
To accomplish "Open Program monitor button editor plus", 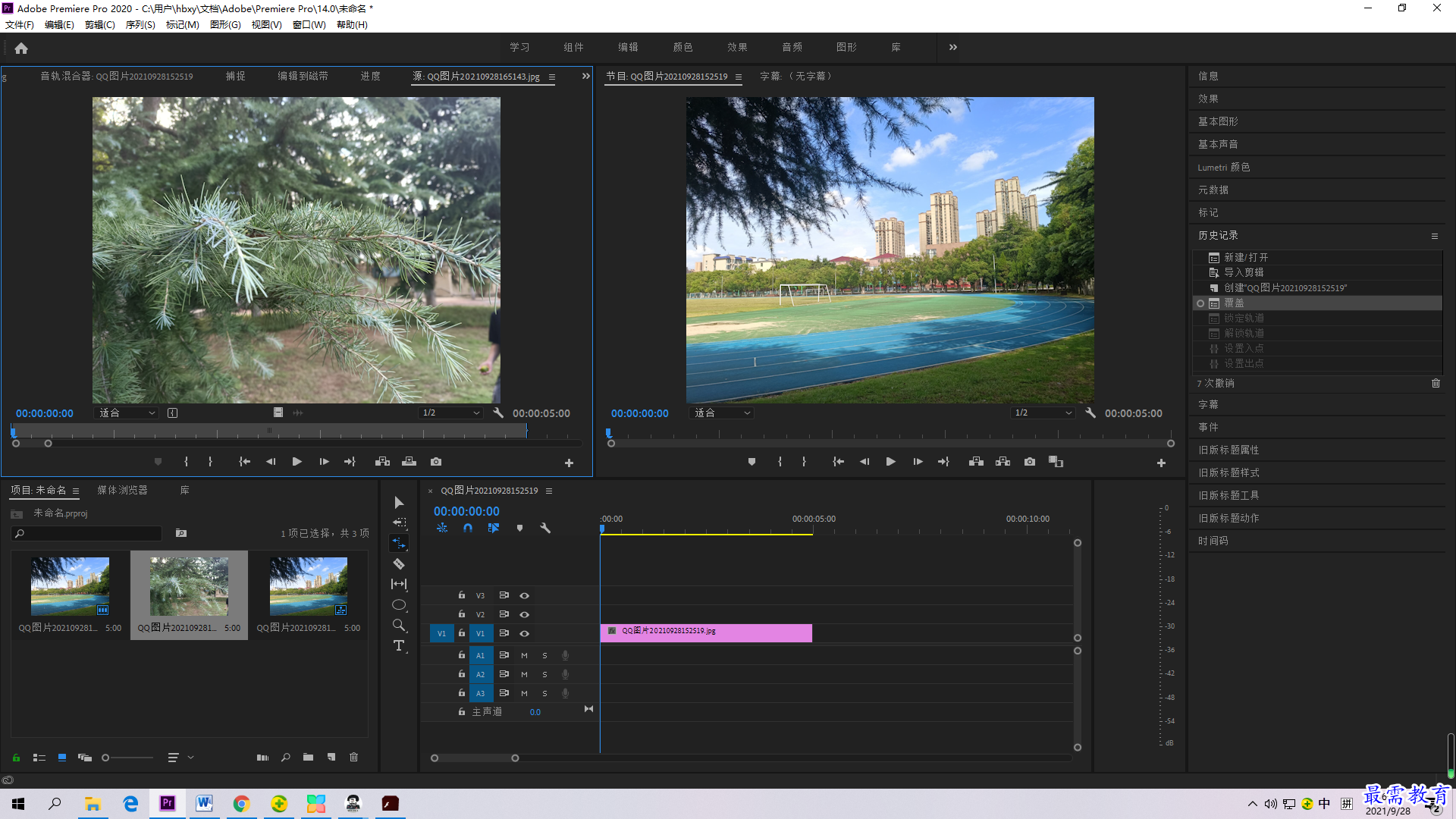I will click(x=1161, y=463).
